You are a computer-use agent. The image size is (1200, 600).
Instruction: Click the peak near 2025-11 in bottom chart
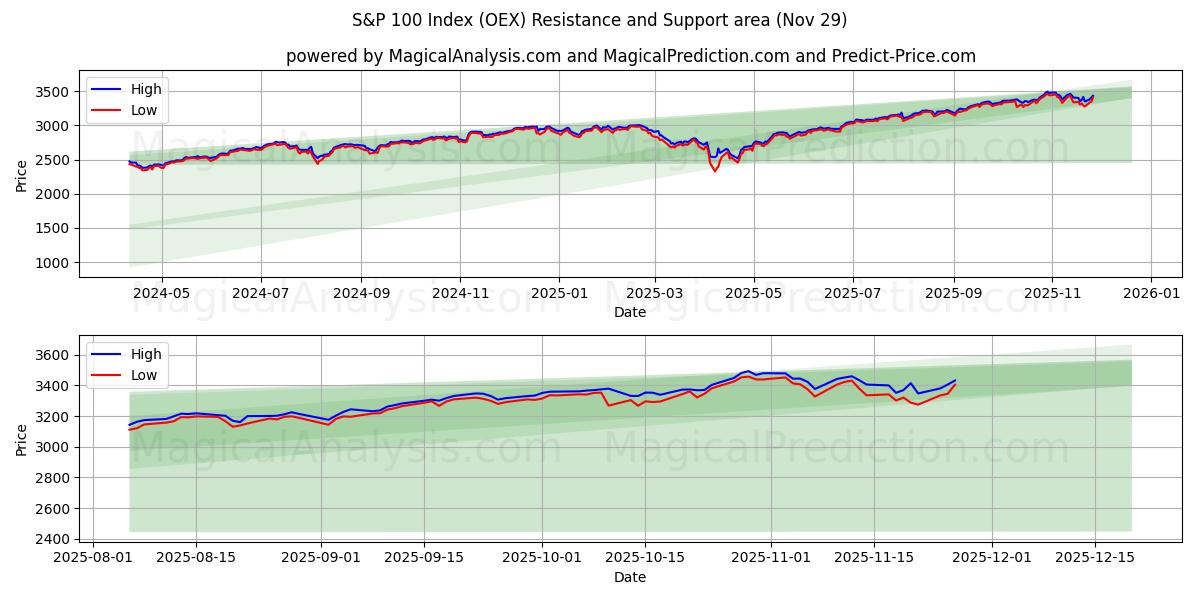[748, 372]
